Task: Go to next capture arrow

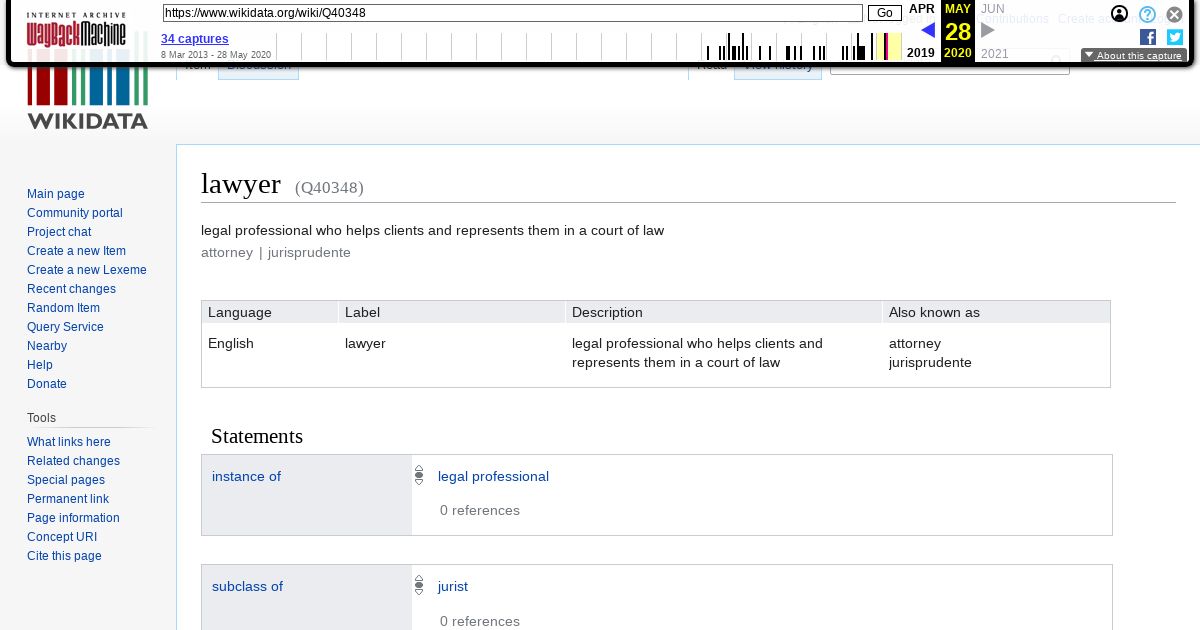Action: (x=988, y=30)
